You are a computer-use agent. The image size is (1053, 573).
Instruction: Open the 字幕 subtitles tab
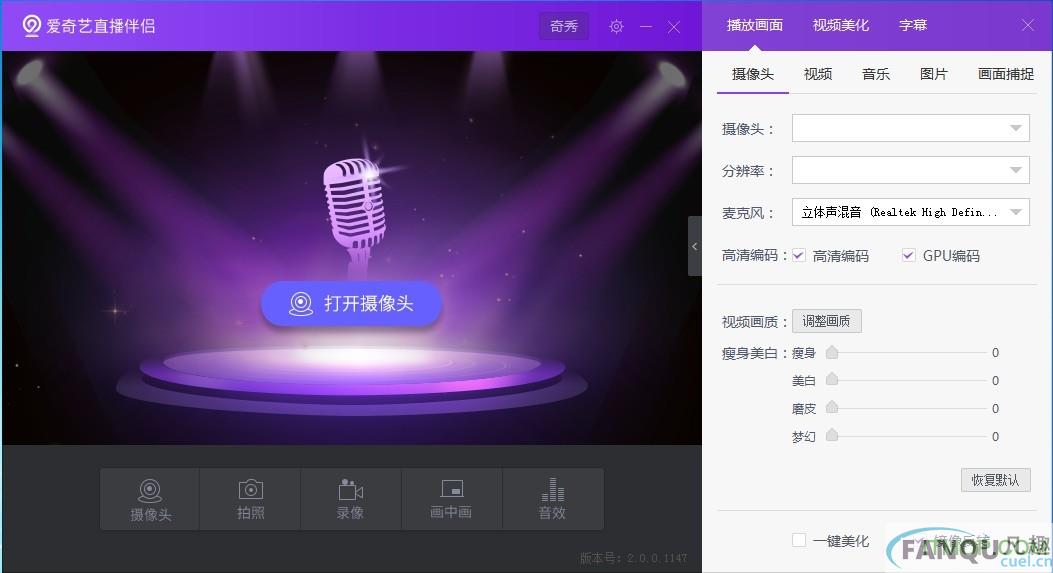click(x=913, y=26)
